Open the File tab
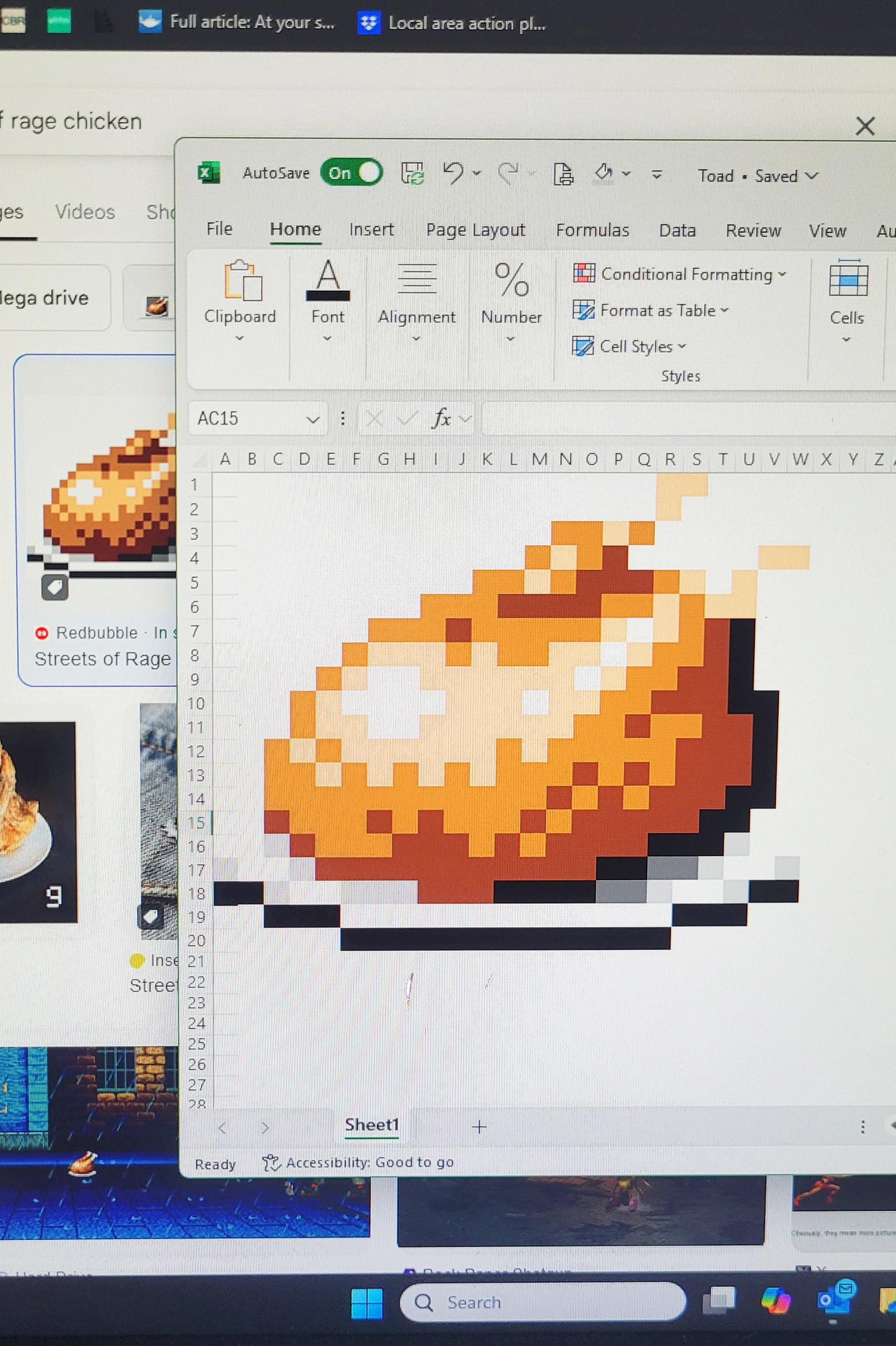The height and width of the screenshot is (1346, 896). tap(219, 229)
